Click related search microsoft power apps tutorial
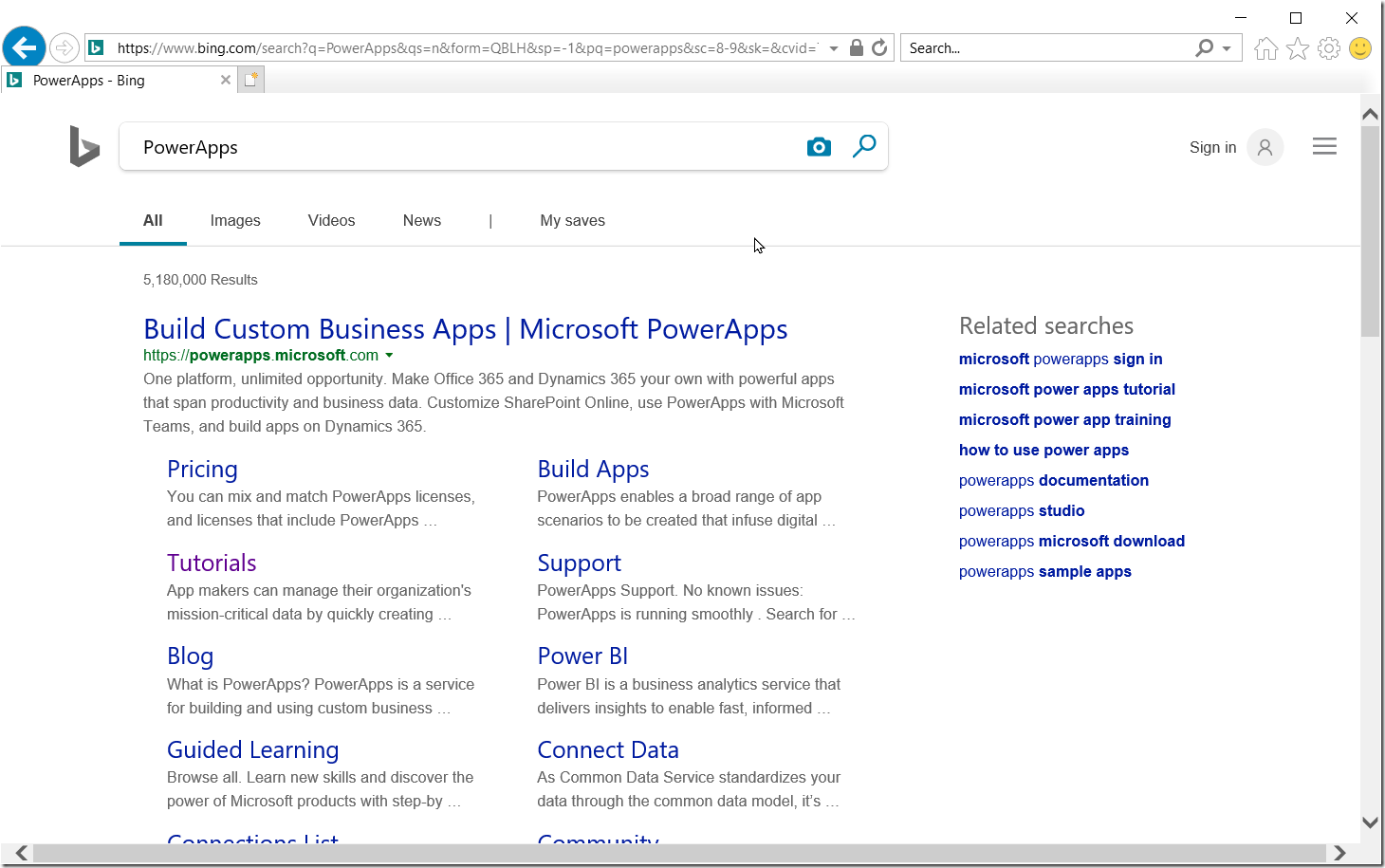This screenshot has width=1385, height=868. pos(1067,390)
